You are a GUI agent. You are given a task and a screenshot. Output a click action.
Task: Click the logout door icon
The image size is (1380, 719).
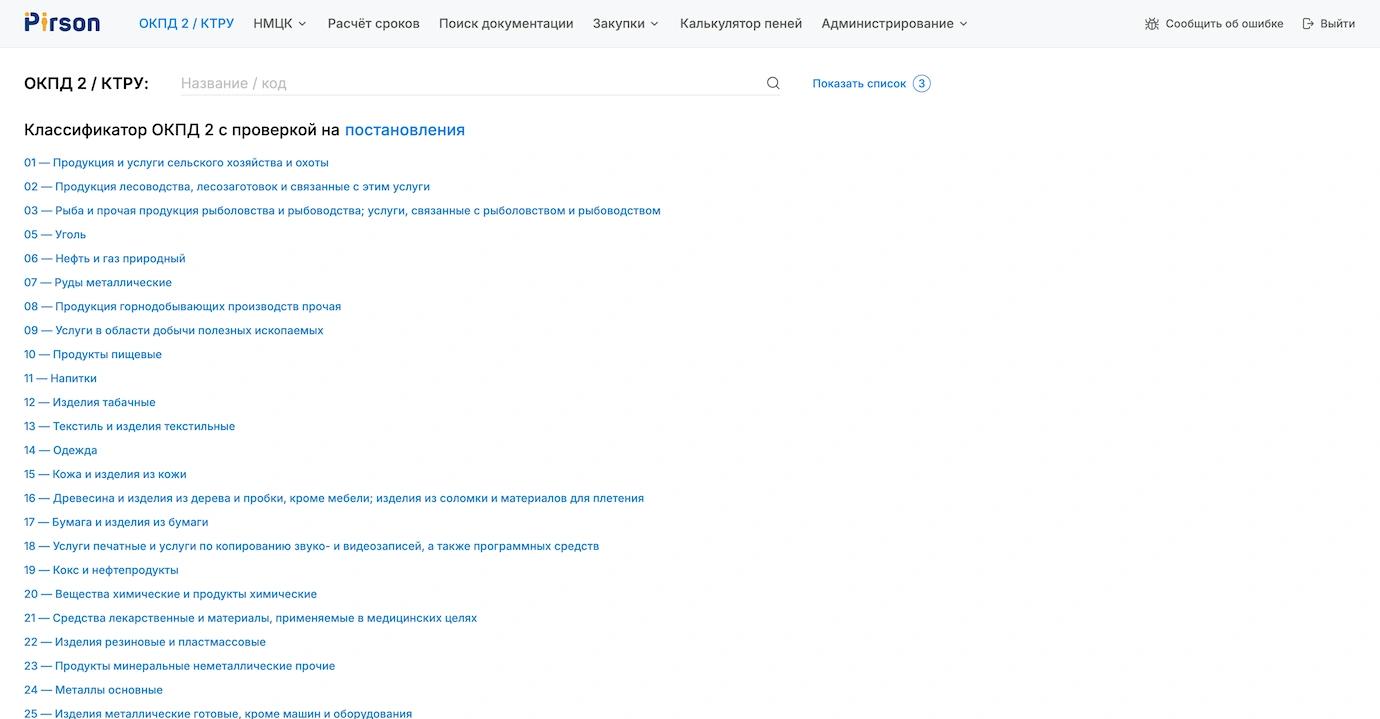1308,24
